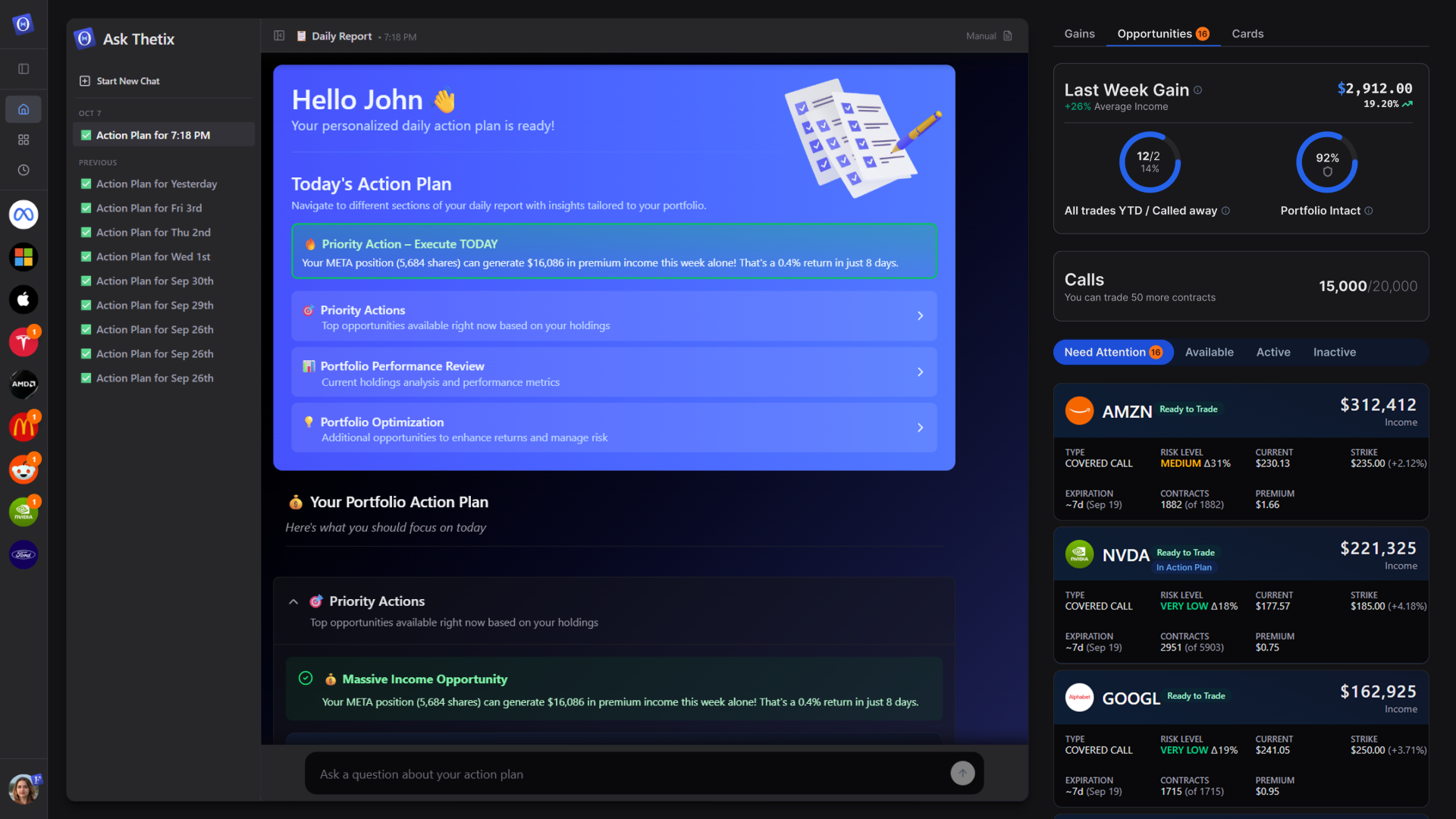Collapse the Priority Actions section
This screenshot has height=819, width=1456.
coord(293,601)
